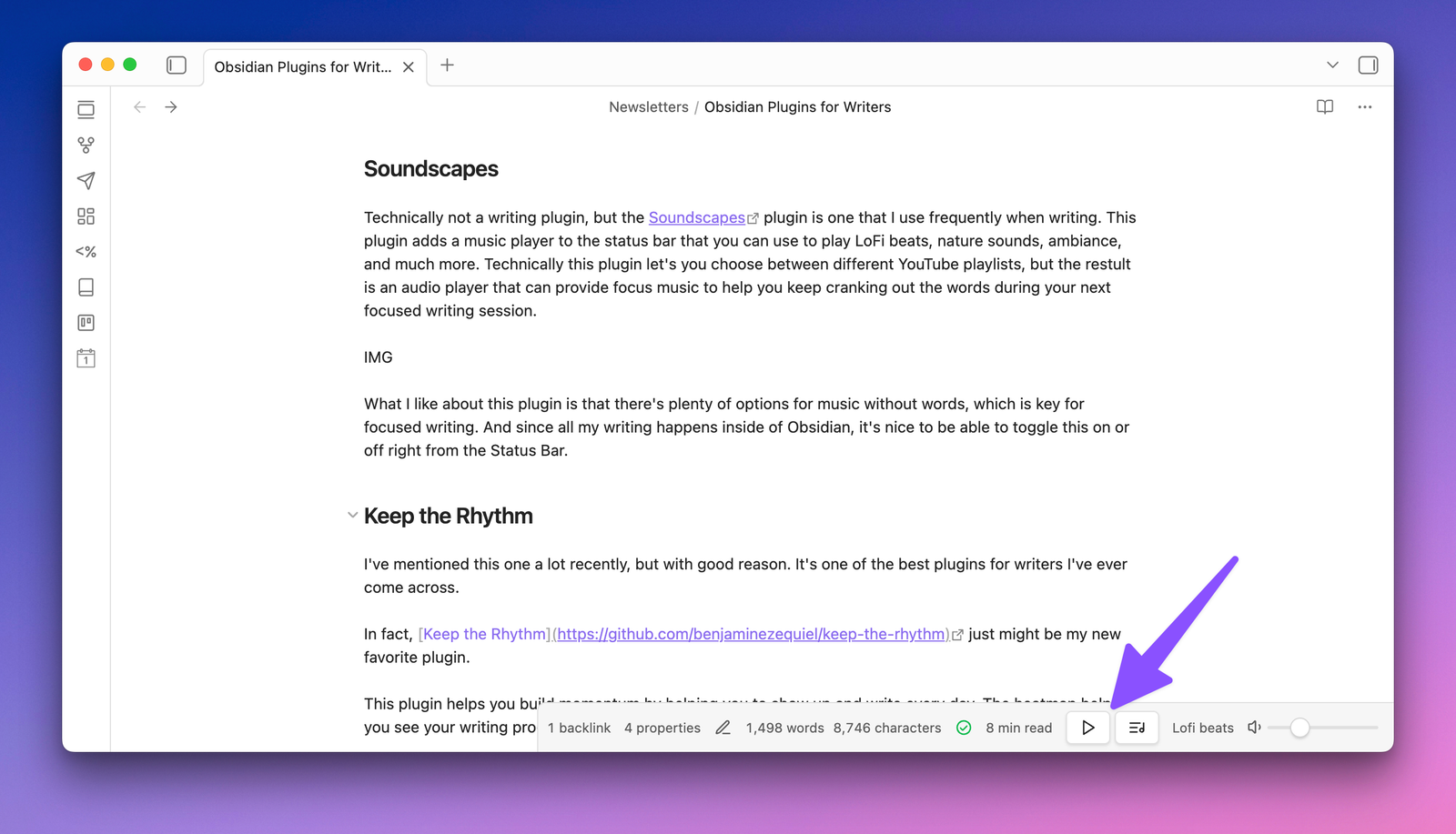Click the calendar icon in sidebar

pos(86,357)
